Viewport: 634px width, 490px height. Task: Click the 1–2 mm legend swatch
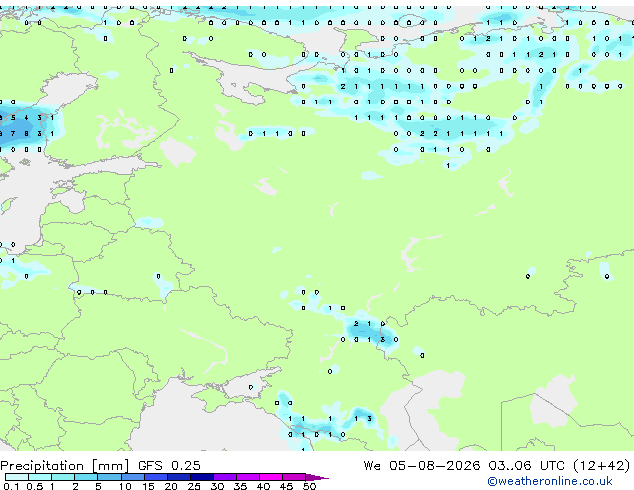click(63, 477)
